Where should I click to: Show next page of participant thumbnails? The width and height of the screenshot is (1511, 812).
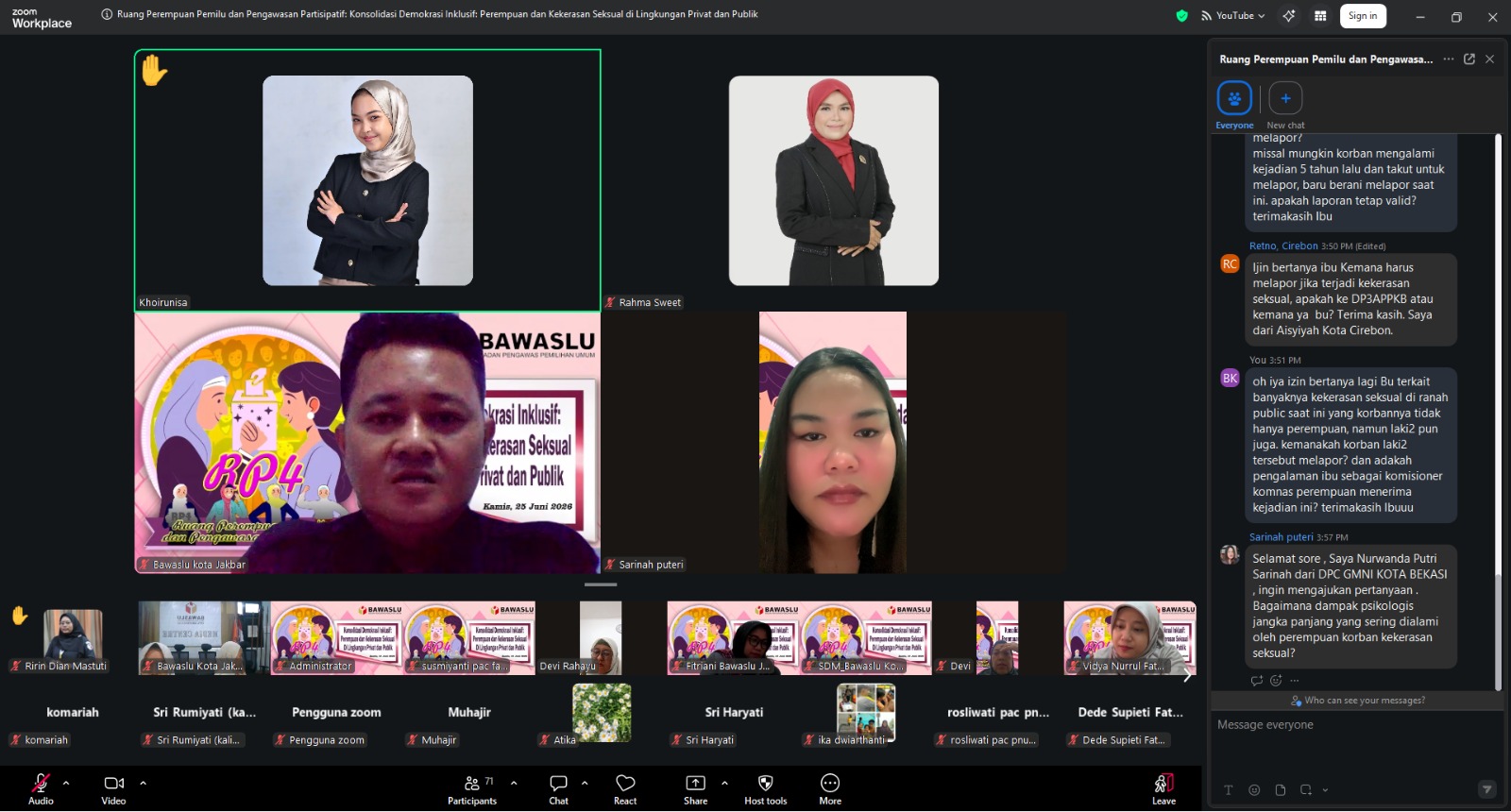coord(1187,675)
